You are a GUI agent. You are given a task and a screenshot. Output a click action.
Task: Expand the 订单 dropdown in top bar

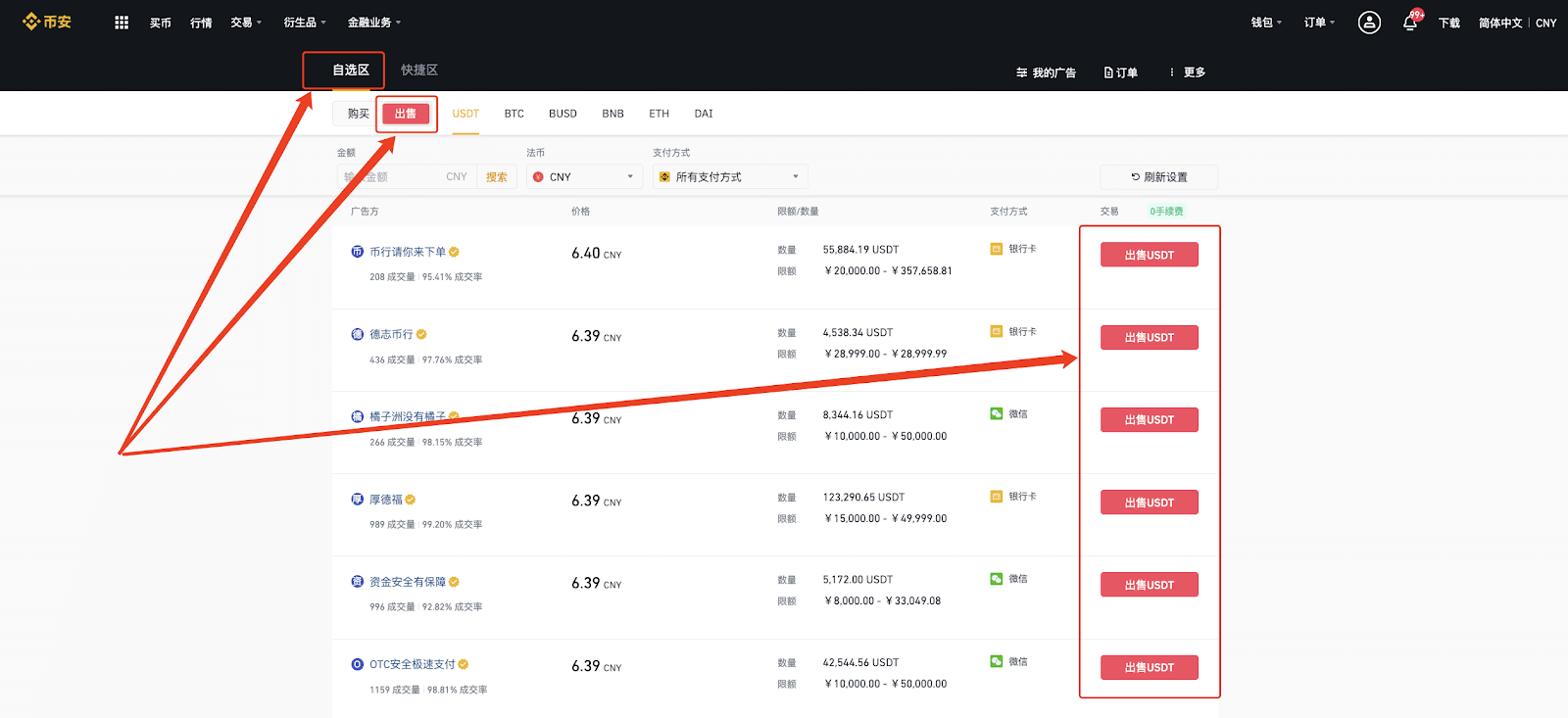point(1319,23)
